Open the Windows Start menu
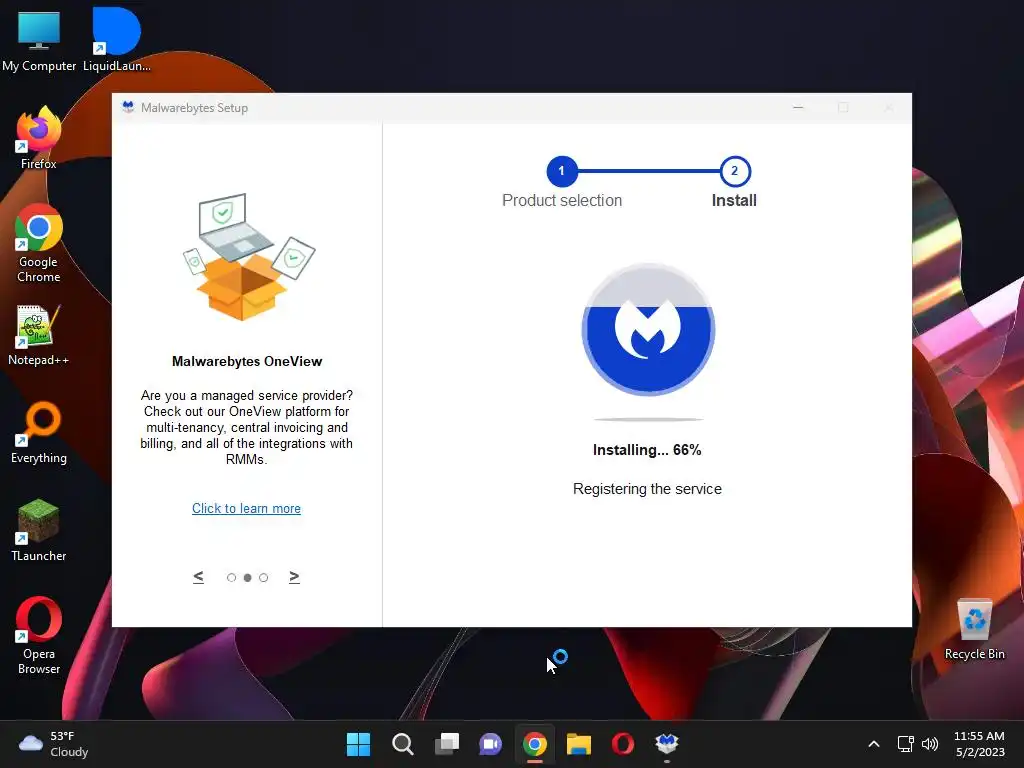 click(x=358, y=744)
